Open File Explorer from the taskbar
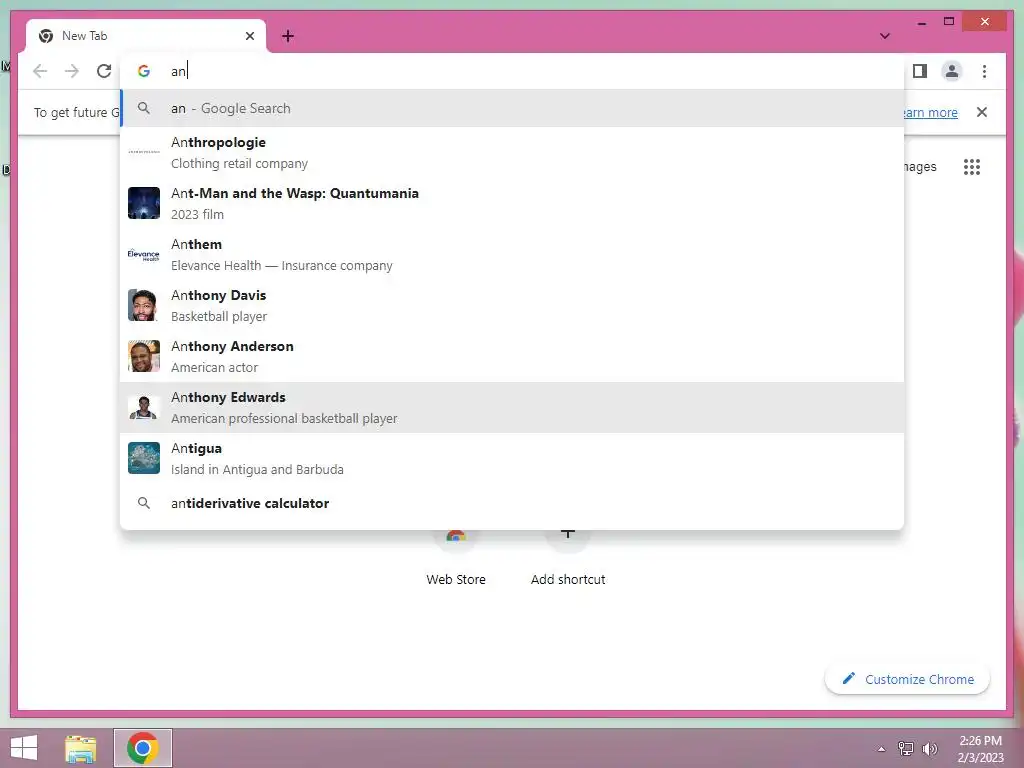The image size is (1024, 768). click(81, 748)
